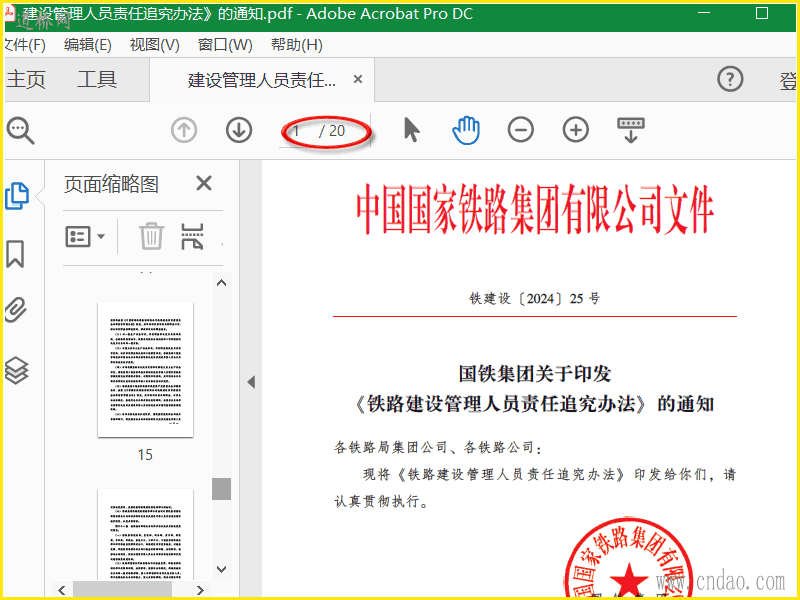Open the help question mark icon

(730, 79)
